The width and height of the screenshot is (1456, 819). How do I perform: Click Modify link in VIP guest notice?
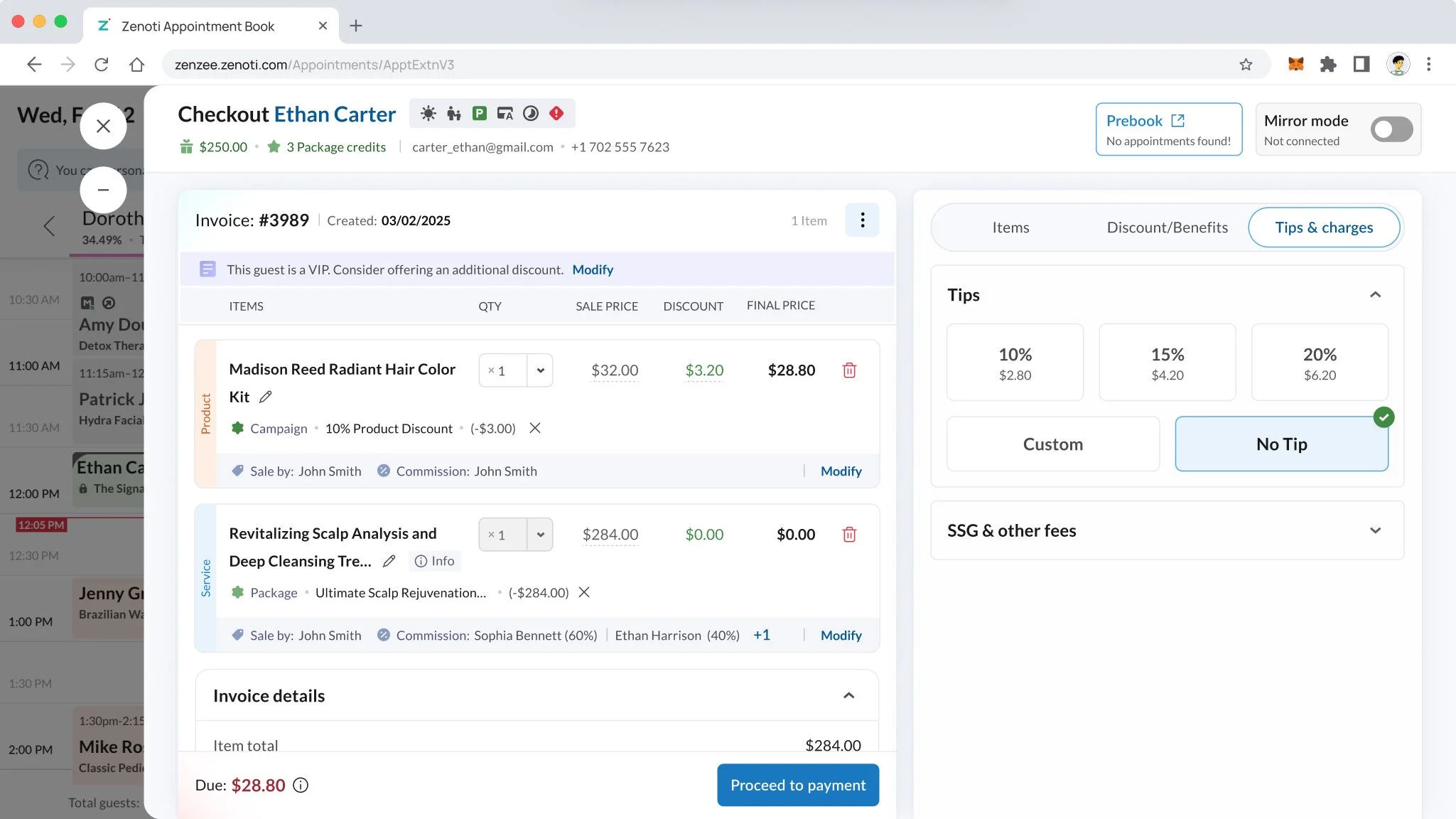point(592,269)
